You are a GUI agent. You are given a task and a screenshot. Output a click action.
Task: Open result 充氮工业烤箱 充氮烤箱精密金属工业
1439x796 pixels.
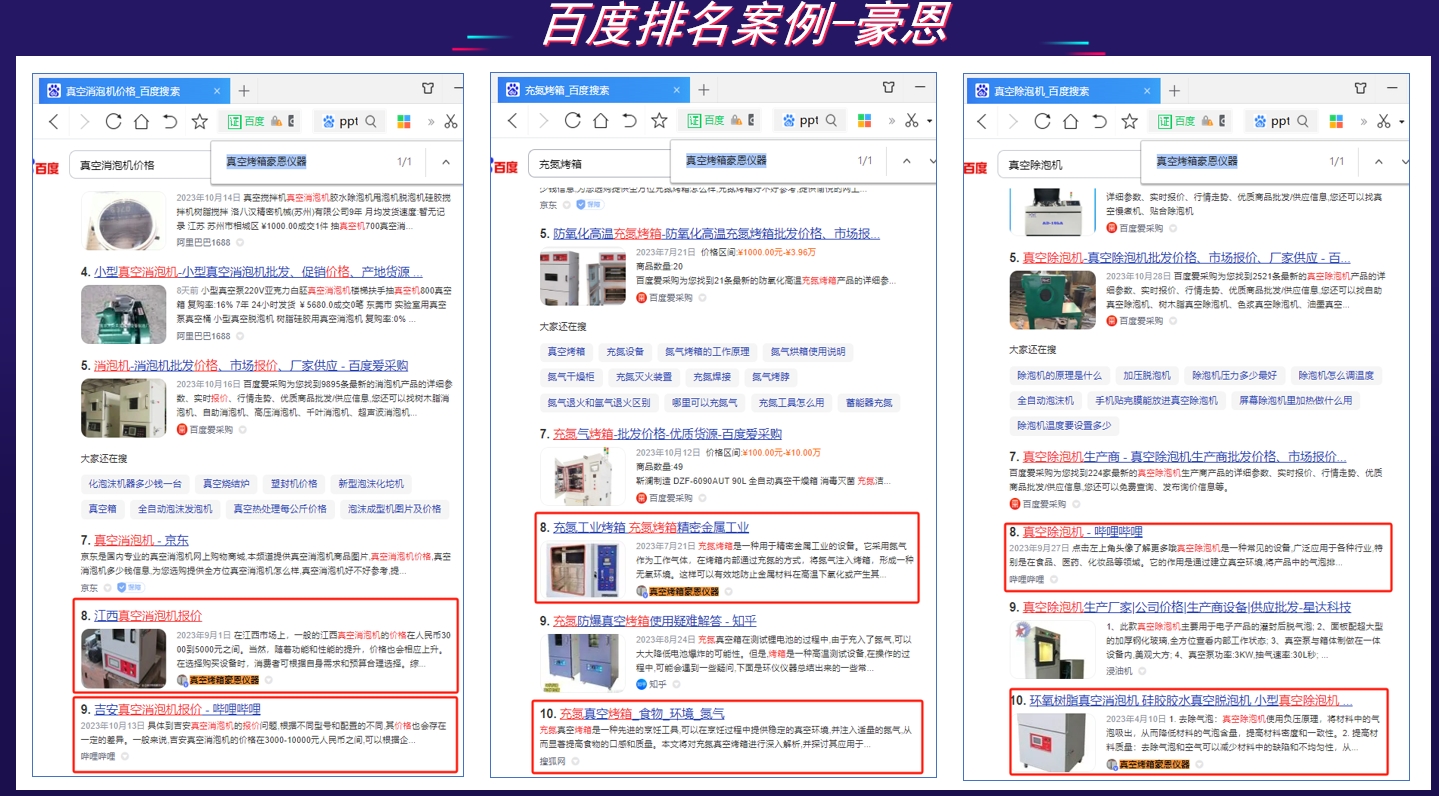[651, 527]
